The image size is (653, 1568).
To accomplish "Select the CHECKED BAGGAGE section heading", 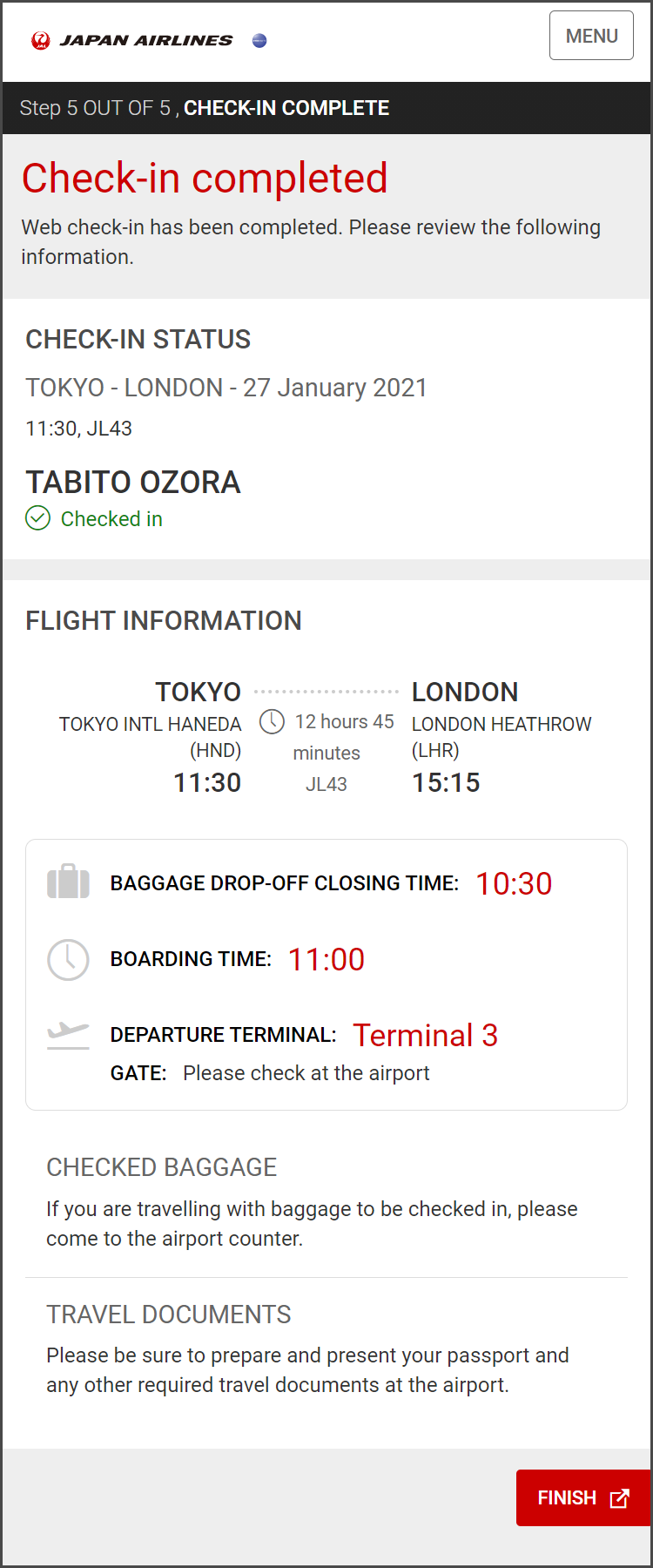I will [x=162, y=1166].
